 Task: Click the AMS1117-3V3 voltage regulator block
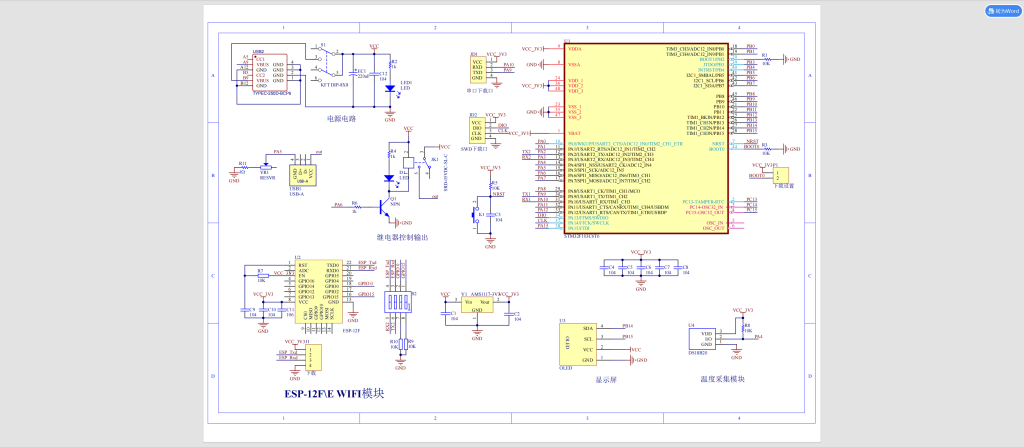(x=477, y=305)
